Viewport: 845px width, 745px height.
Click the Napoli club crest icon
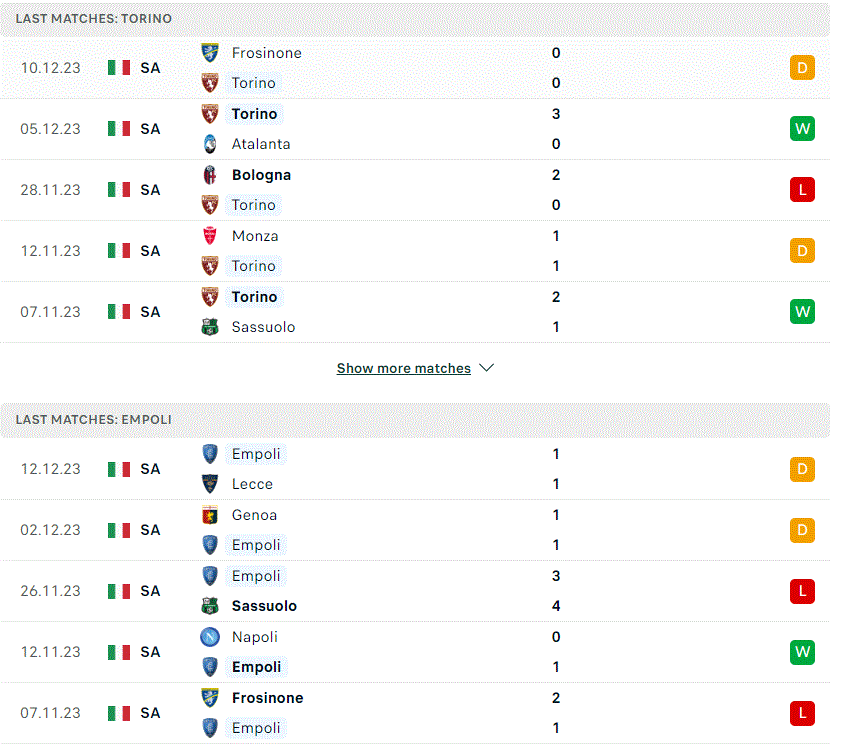210,637
